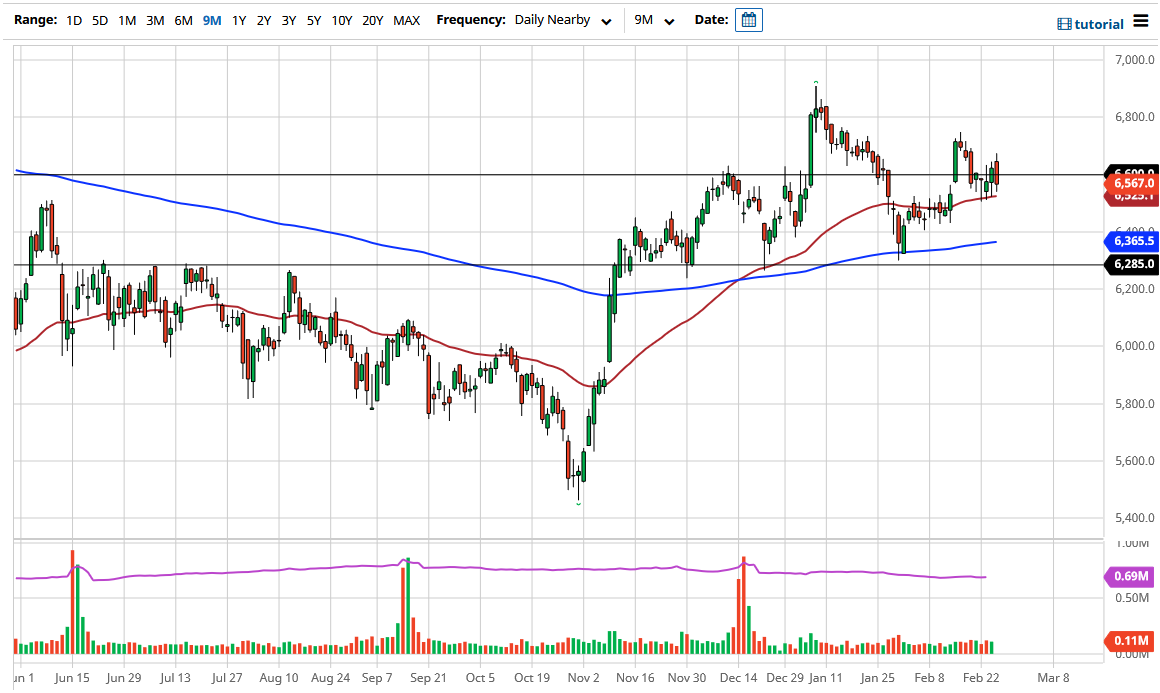The height and width of the screenshot is (693, 1160).
Task: Select the 9M range tab
Action: (x=210, y=19)
